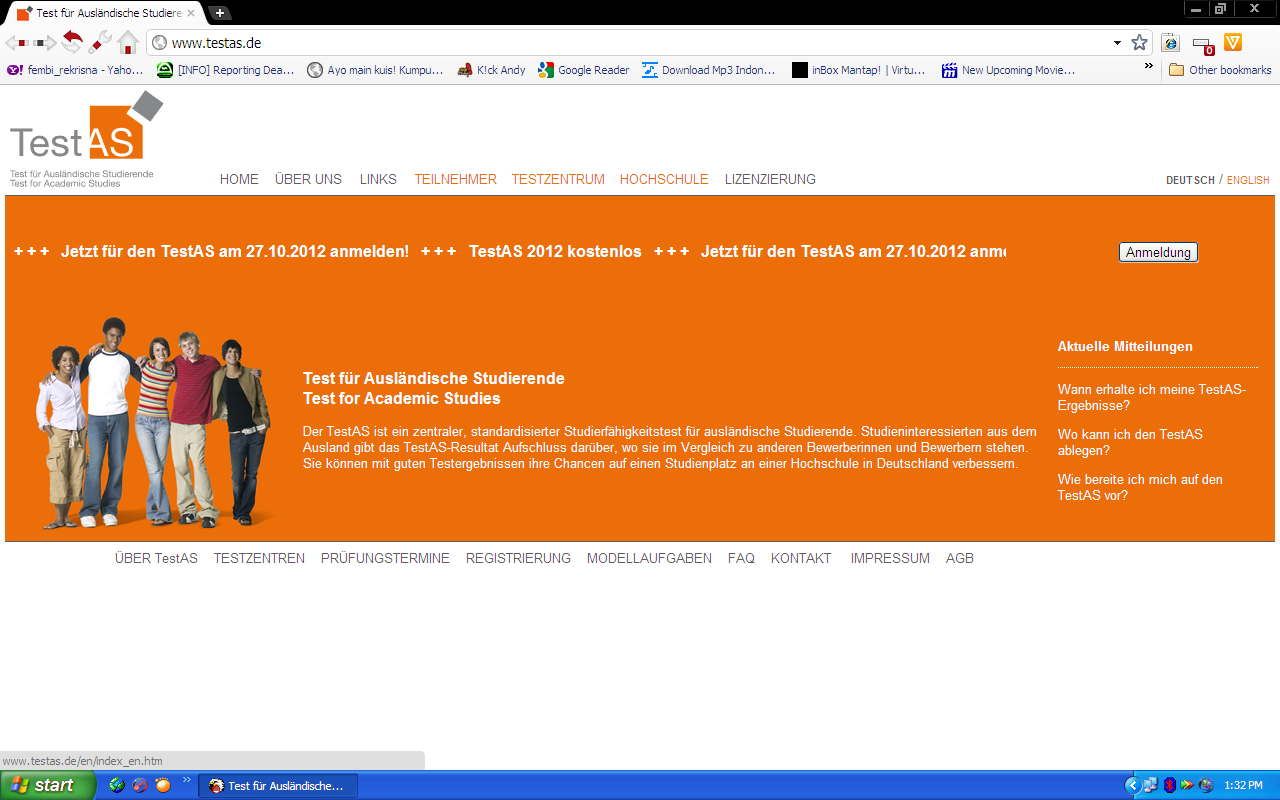Switch language to DEUTSCH
The image size is (1280, 800).
coord(1190,181)
